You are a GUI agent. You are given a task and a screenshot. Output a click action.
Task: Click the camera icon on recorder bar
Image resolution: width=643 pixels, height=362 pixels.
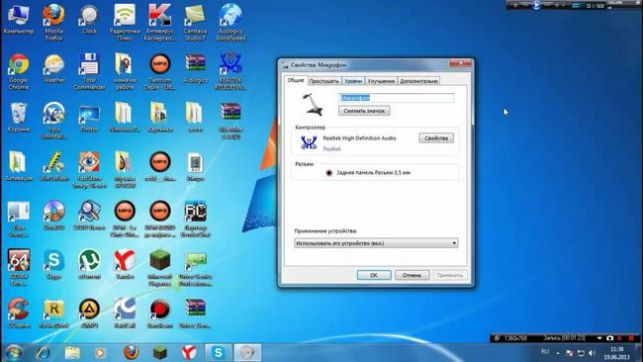point(610,338)
